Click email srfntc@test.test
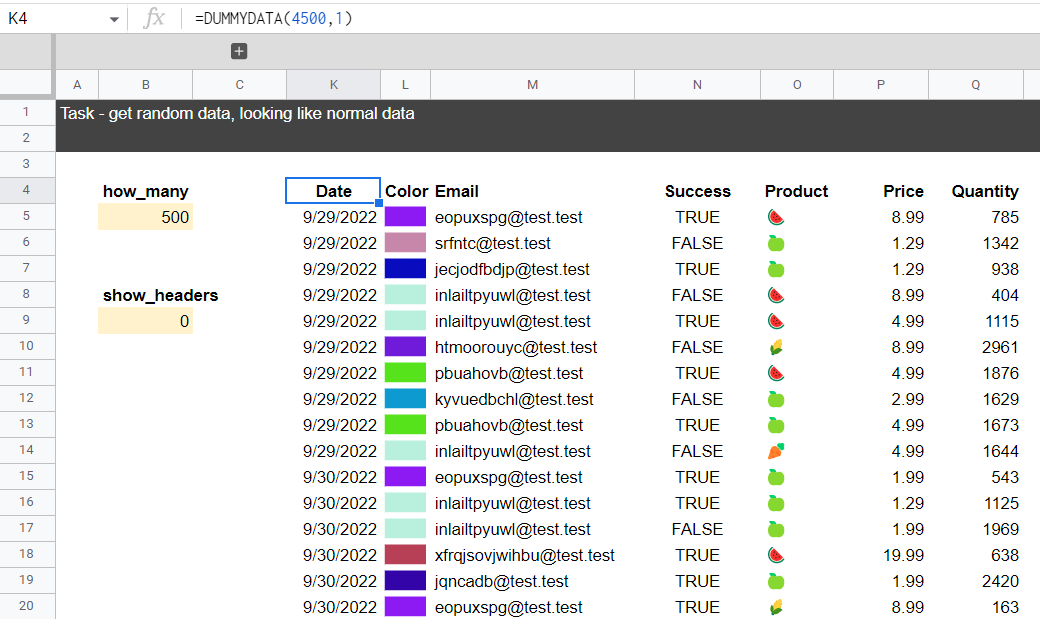1040x619 pixels. point(492,243)
